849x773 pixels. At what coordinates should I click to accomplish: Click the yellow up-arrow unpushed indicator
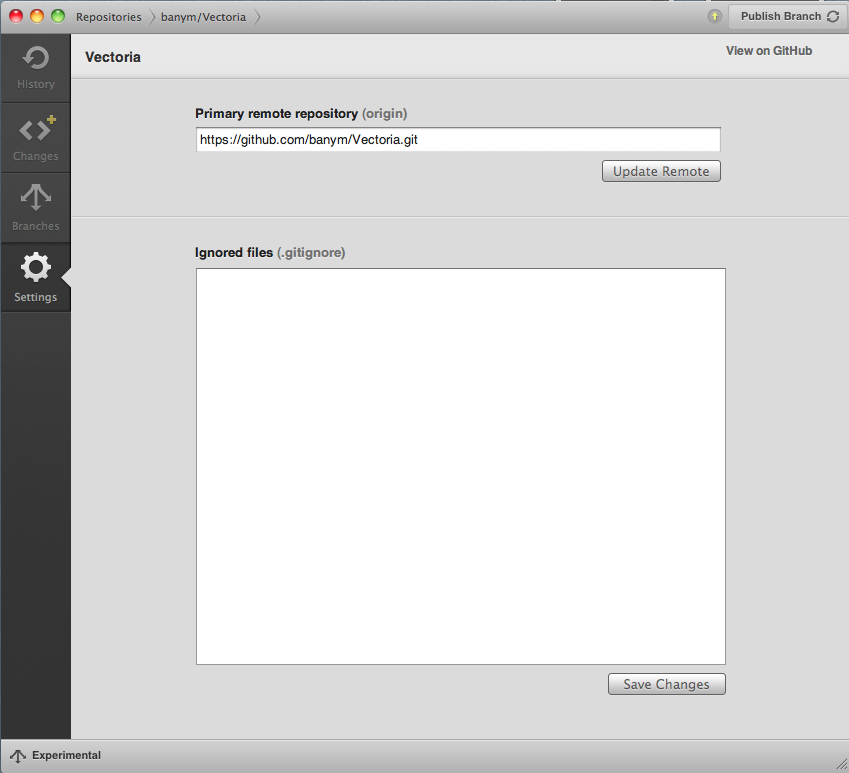[x=714, y=16]
